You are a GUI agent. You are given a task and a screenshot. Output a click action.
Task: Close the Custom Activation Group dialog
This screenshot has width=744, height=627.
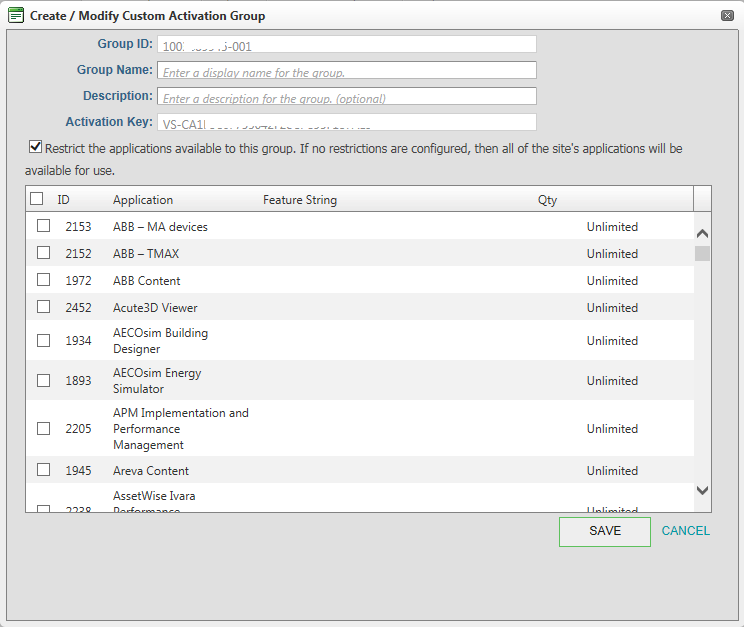(x=727, y=16)
